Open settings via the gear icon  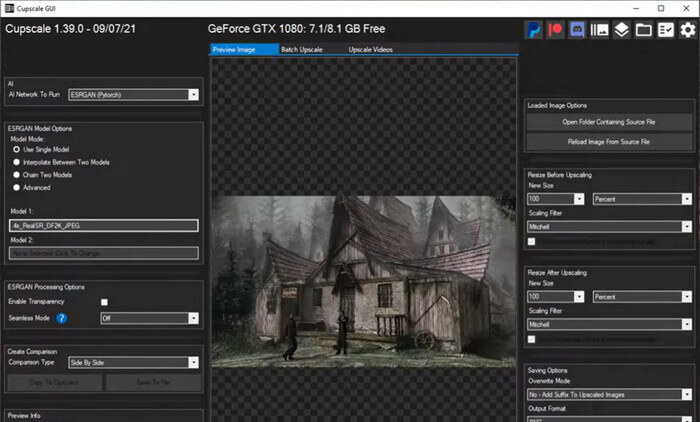pos(688,30)
